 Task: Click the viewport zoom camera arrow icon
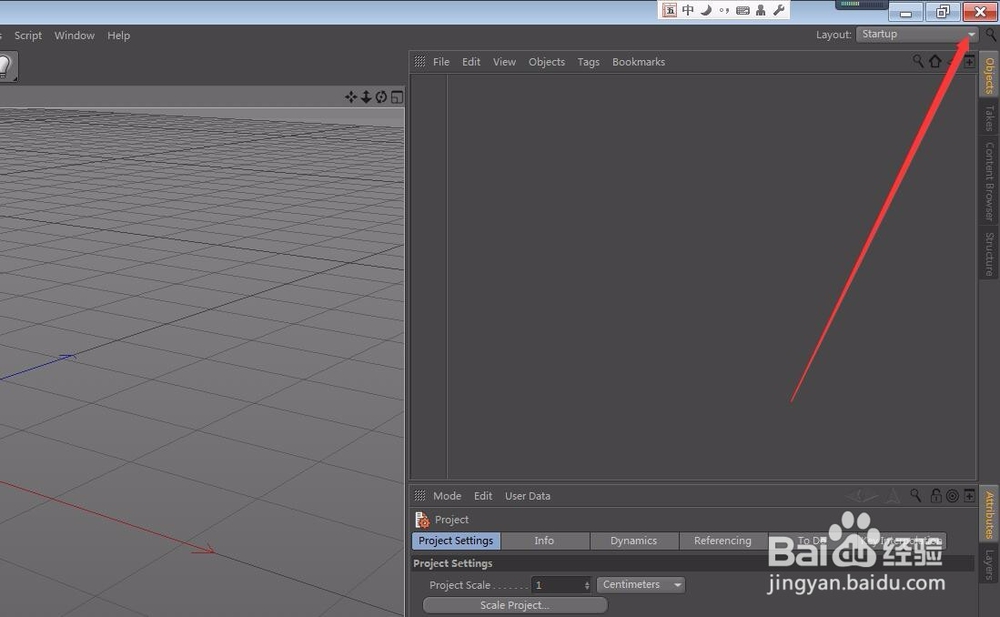coord(366,97)
